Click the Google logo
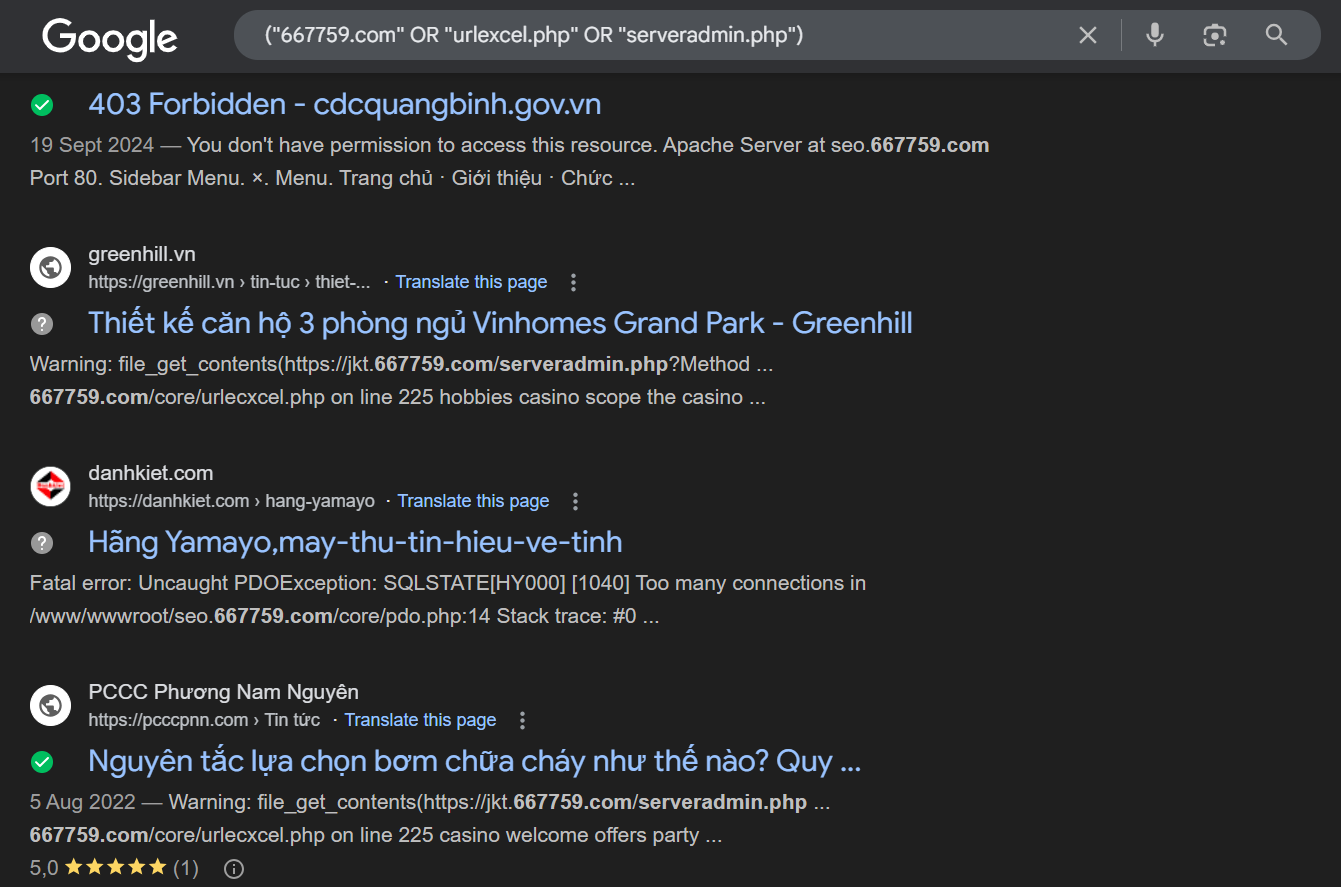 109,37
